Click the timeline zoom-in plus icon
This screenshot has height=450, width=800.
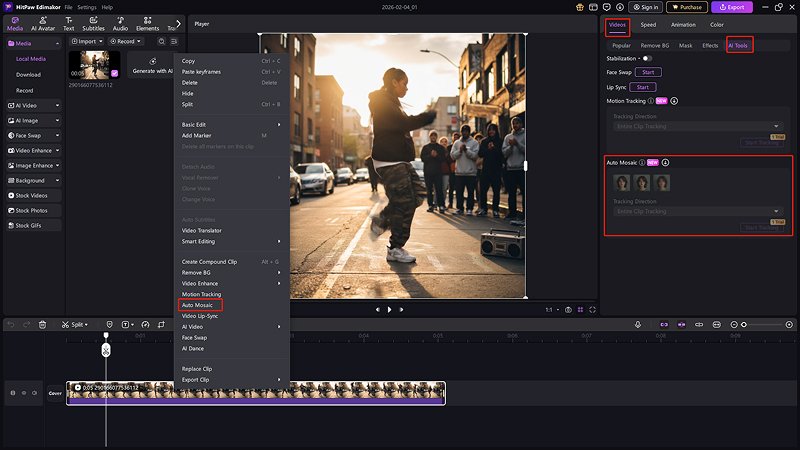tap(789, 324)
